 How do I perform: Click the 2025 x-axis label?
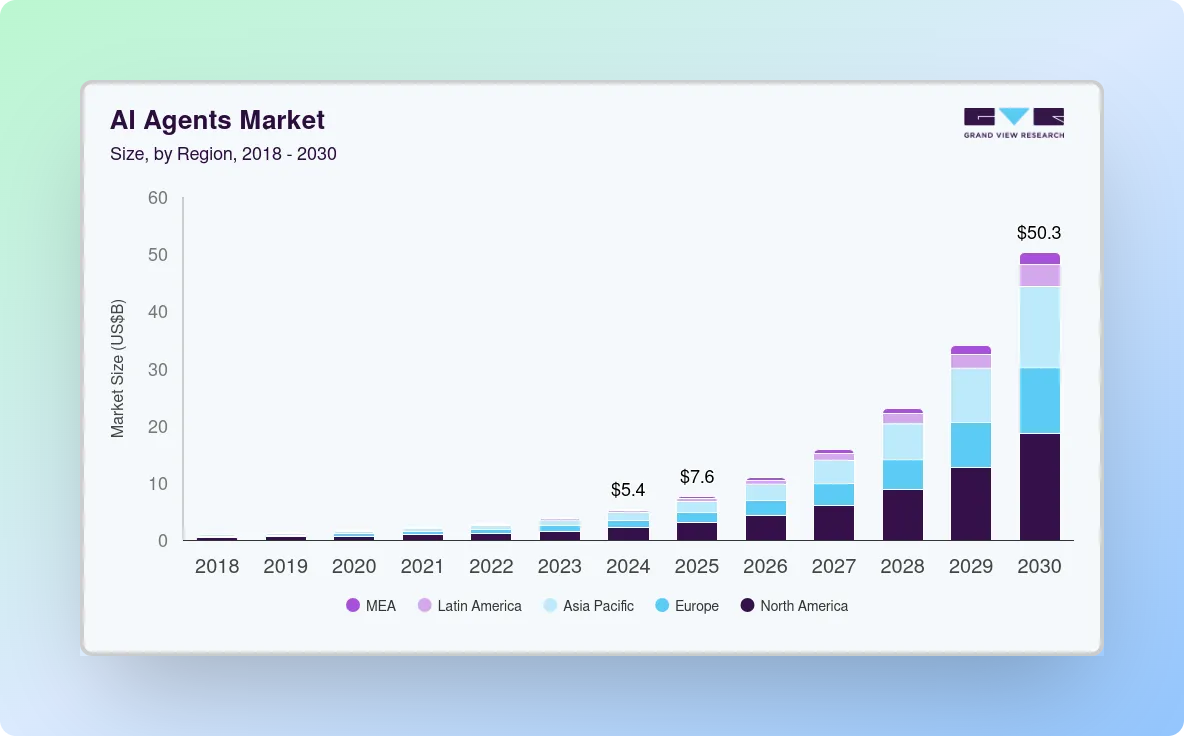point(697,566)
